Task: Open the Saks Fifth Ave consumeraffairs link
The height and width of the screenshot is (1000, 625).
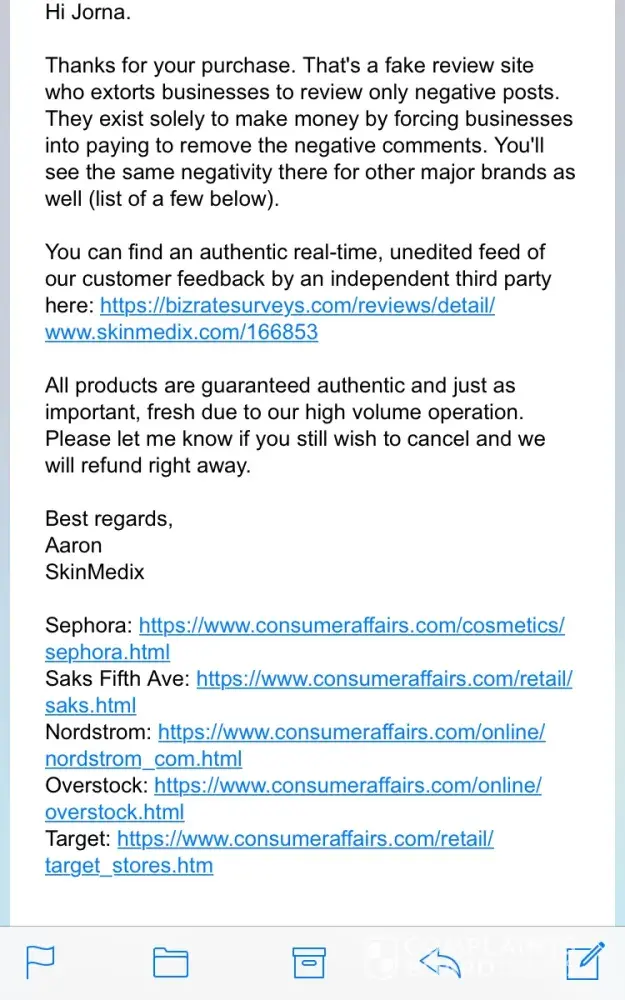Action: pos(384,679)
